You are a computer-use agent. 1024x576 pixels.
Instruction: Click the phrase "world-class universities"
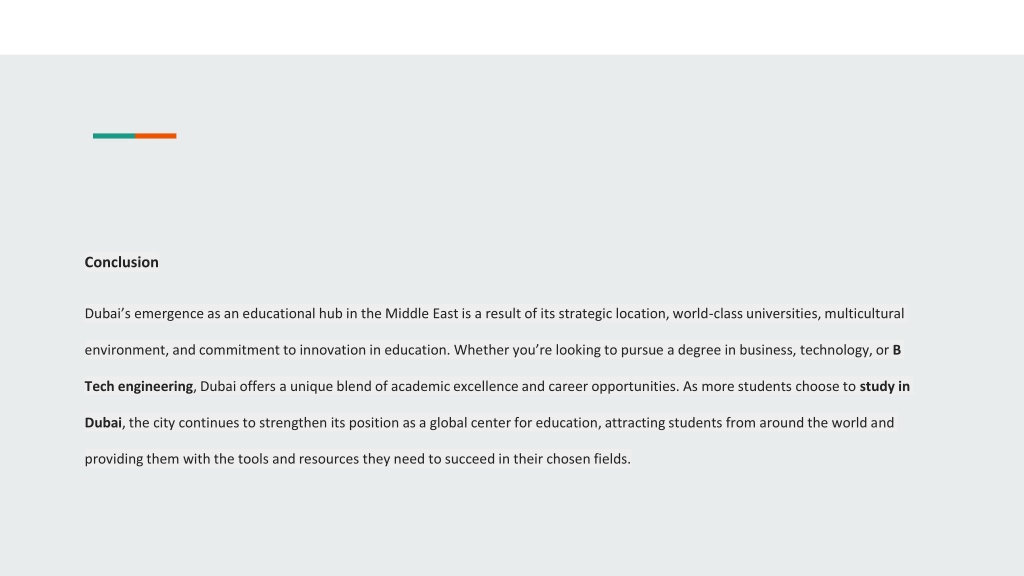pos(745,313)
